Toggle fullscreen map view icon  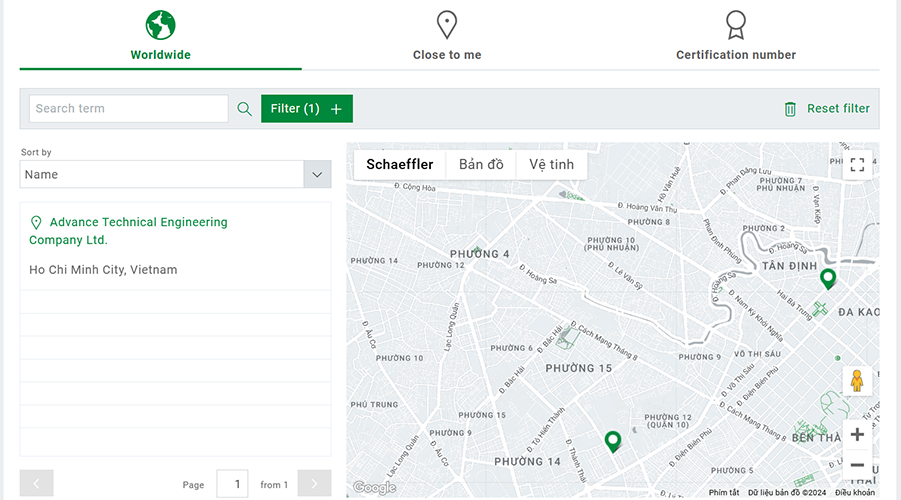tap(857, 165)
